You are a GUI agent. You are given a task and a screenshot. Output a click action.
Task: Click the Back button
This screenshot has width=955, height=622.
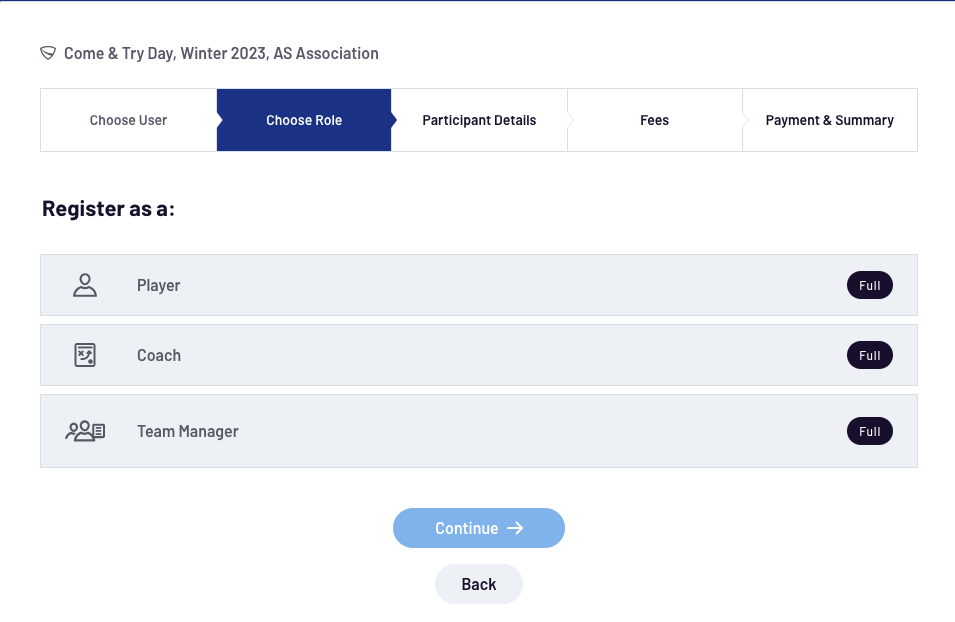(478, 584)
